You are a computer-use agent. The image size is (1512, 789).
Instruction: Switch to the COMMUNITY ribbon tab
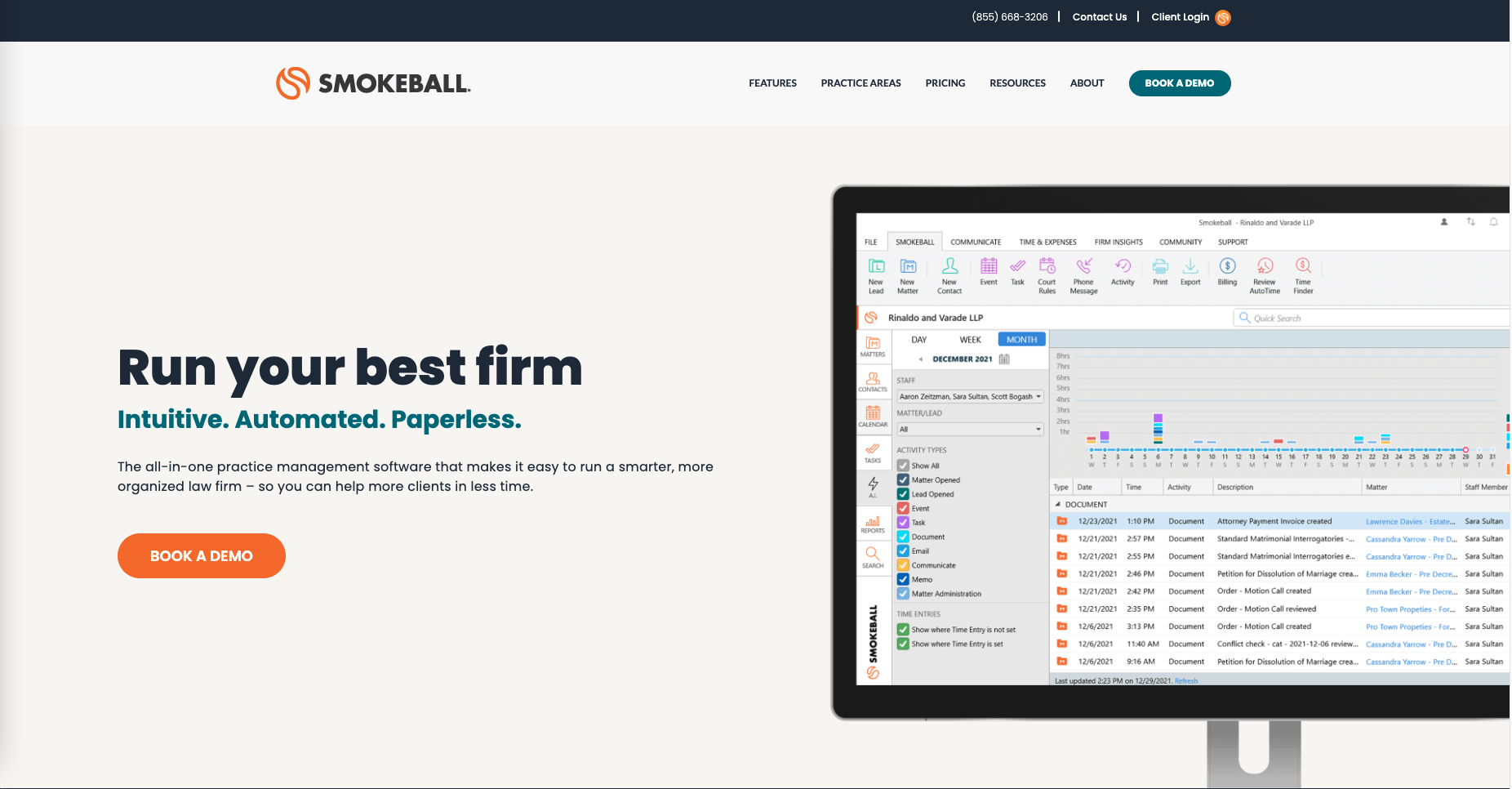tap(1181, 243)
